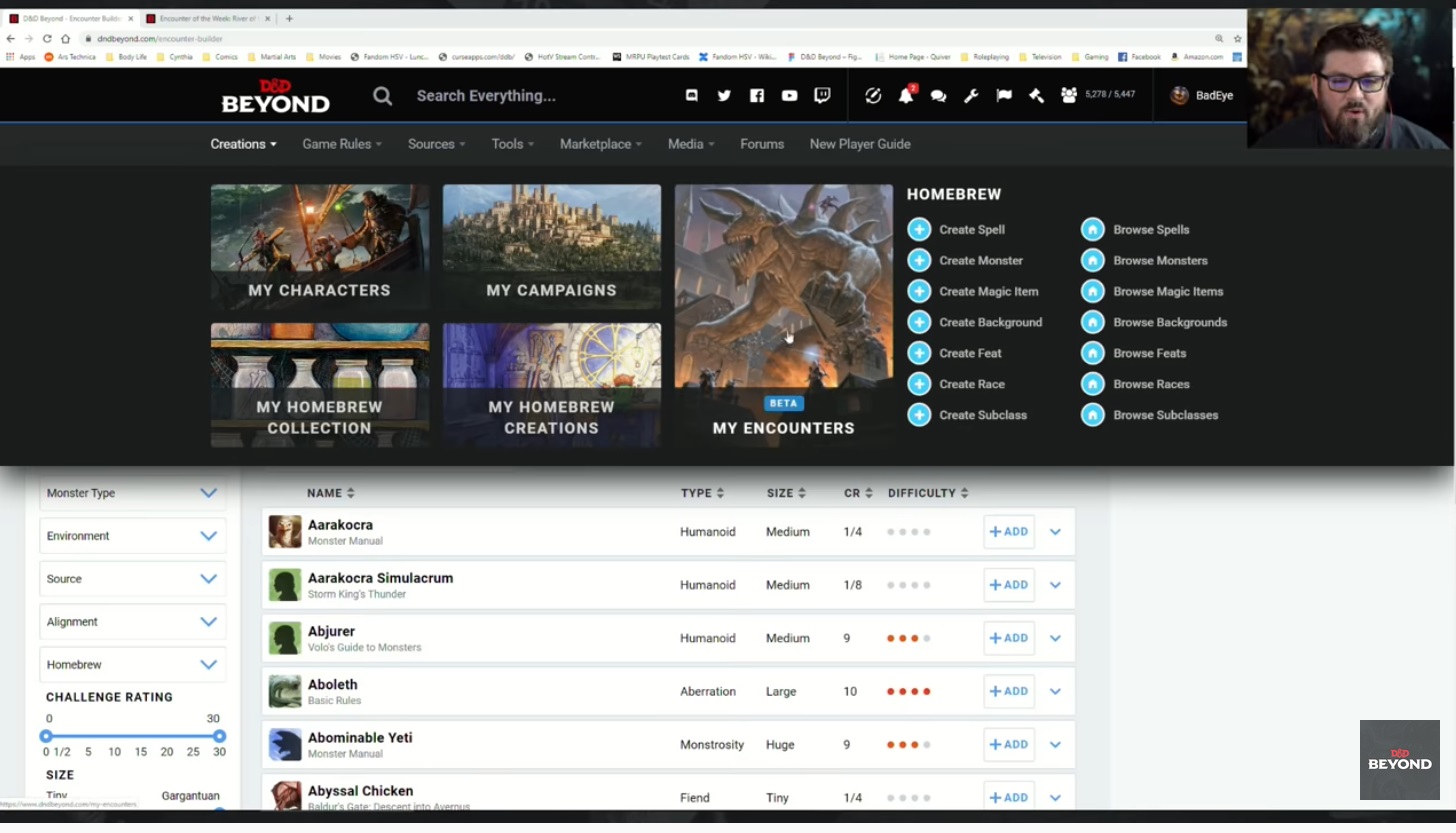The width and height of the screenshot is (1456, 833).
Task: Add Aarakocra Simulacrum to the encounter
Action: tap(1009, 585)
